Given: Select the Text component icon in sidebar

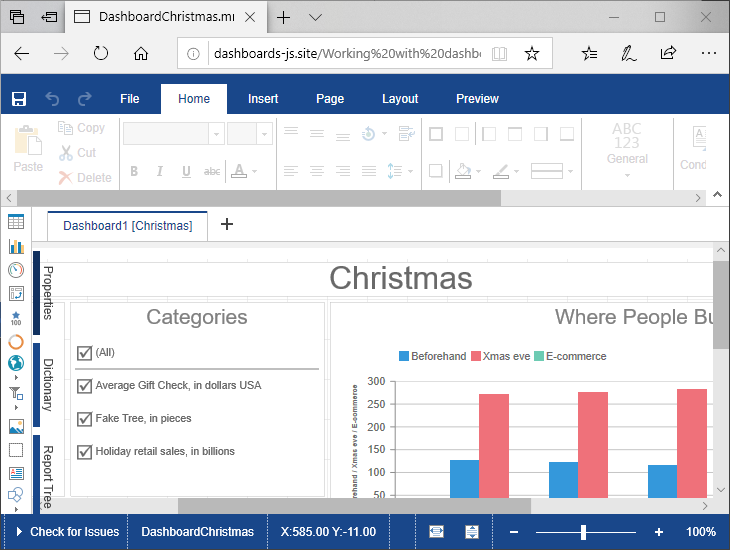Looking at the screenshot, I should coord(16,473).
